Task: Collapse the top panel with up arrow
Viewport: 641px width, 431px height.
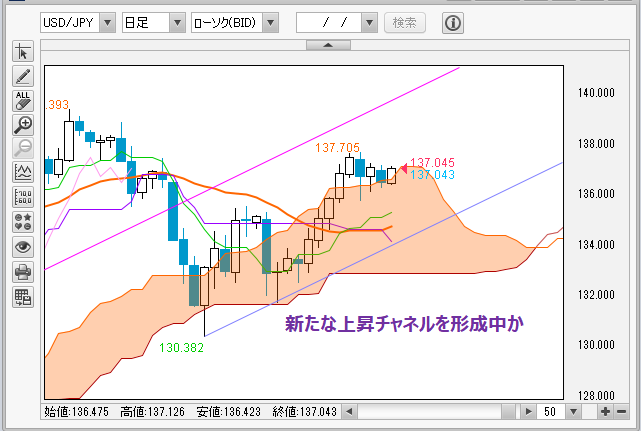Action: point(328,45)
